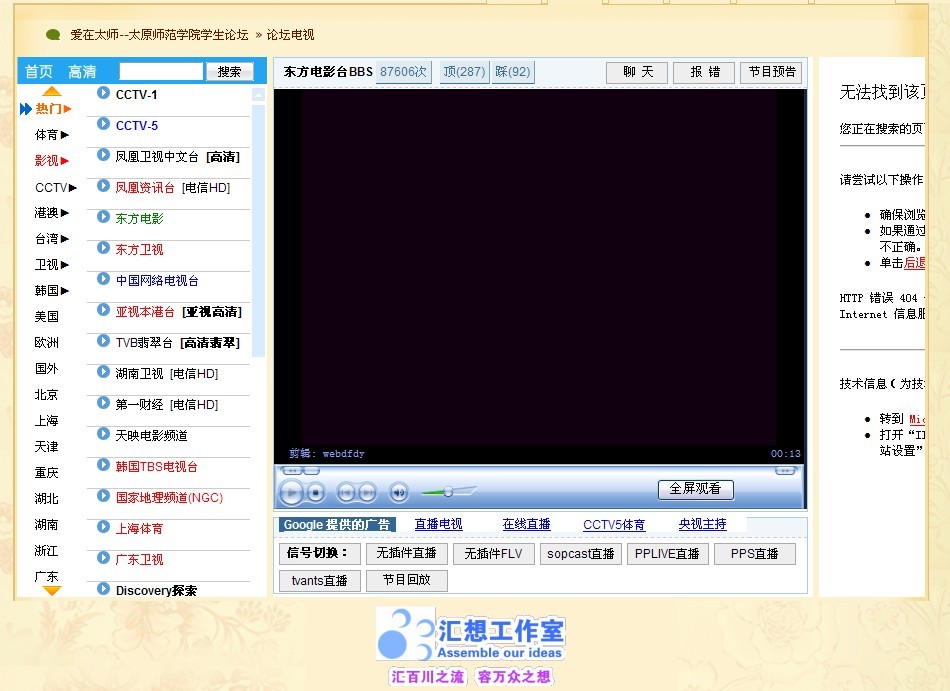Select the 北京 category
The width and height of the screenshot is (950, 691).
(x=47, y=394)
